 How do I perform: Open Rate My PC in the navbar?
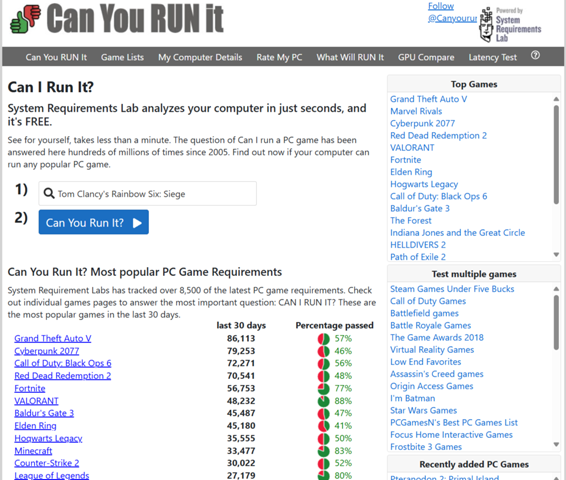coord(279,57)
